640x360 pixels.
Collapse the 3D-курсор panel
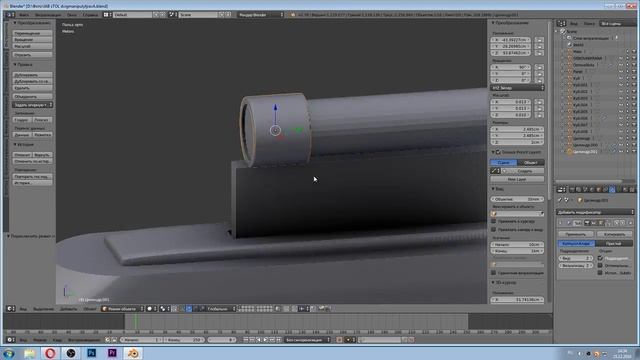[x=493, y=282]
